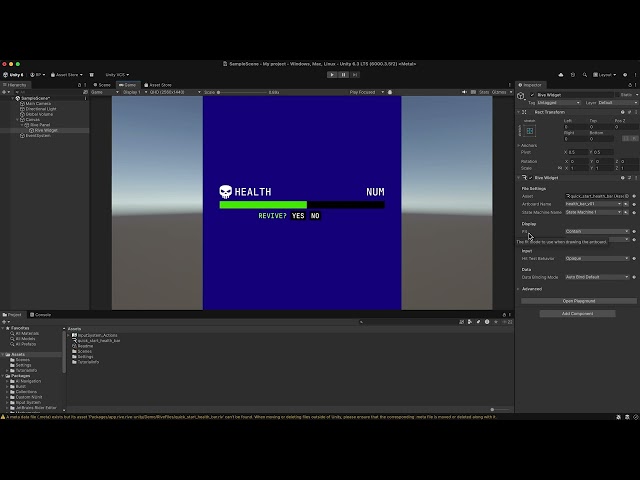Open the QHD resolution dropdown

click(x=175, y=92)
